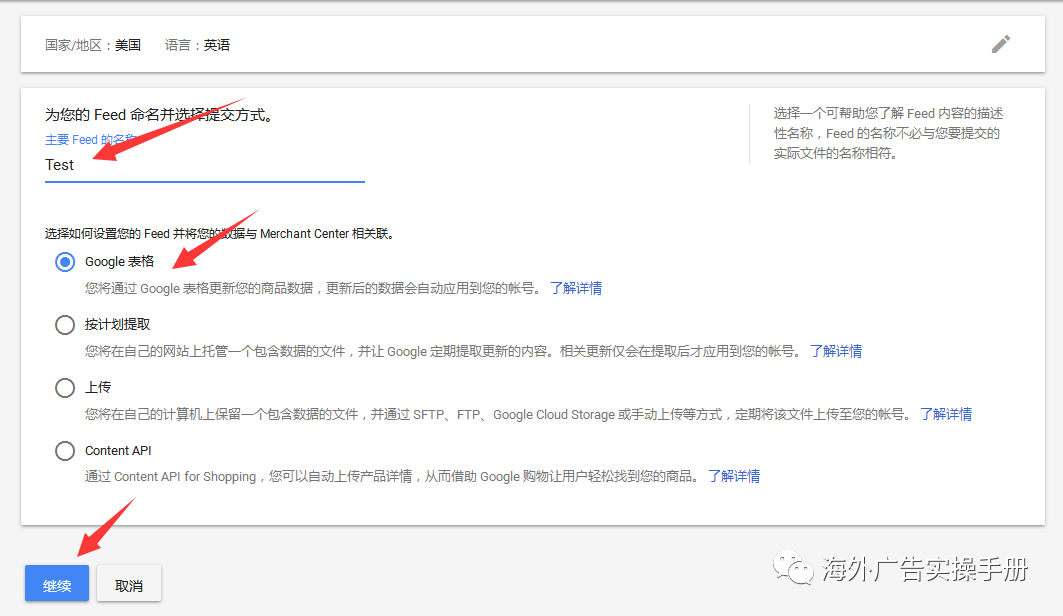The width and height of the screenshot is (1063, 616).
Task: Focus the feed name field containing Test
Action: tap(204, 166)
